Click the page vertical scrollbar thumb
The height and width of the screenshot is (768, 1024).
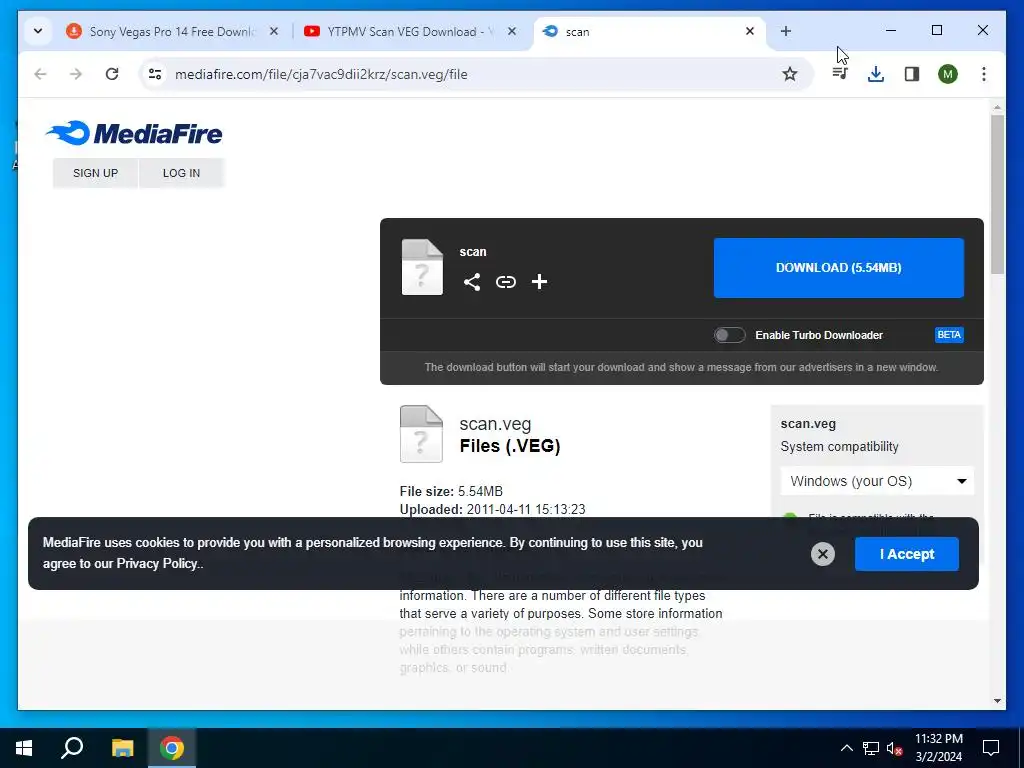(x=997, y=195)
